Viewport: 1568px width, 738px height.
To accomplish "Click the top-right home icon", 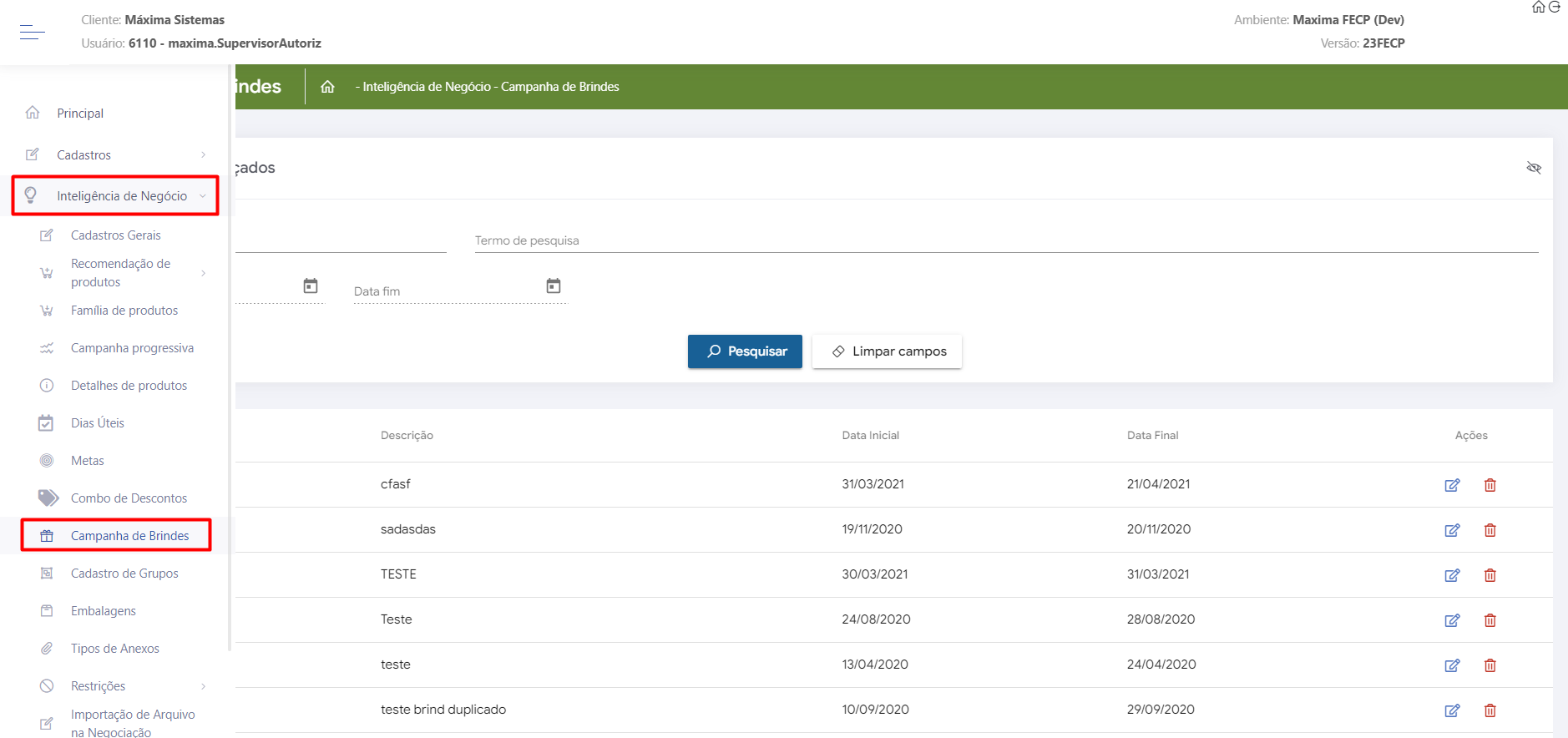I will point(1538,8).
